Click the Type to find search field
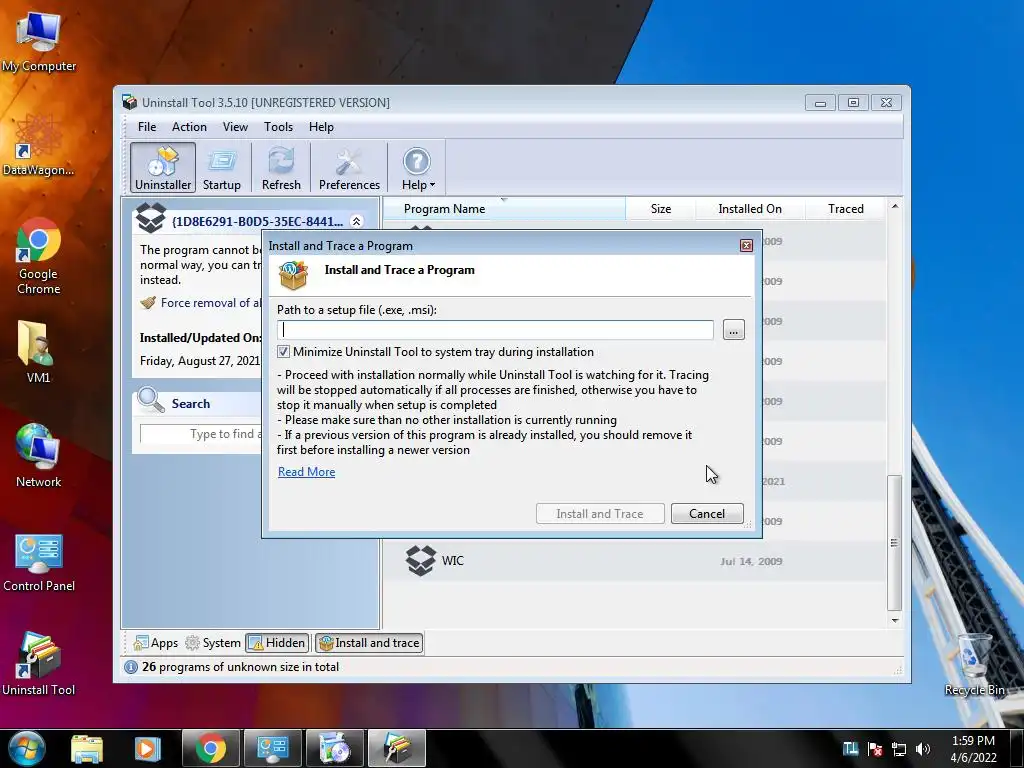The width and height of the screenshot is (1024, 768). point(201,434)
